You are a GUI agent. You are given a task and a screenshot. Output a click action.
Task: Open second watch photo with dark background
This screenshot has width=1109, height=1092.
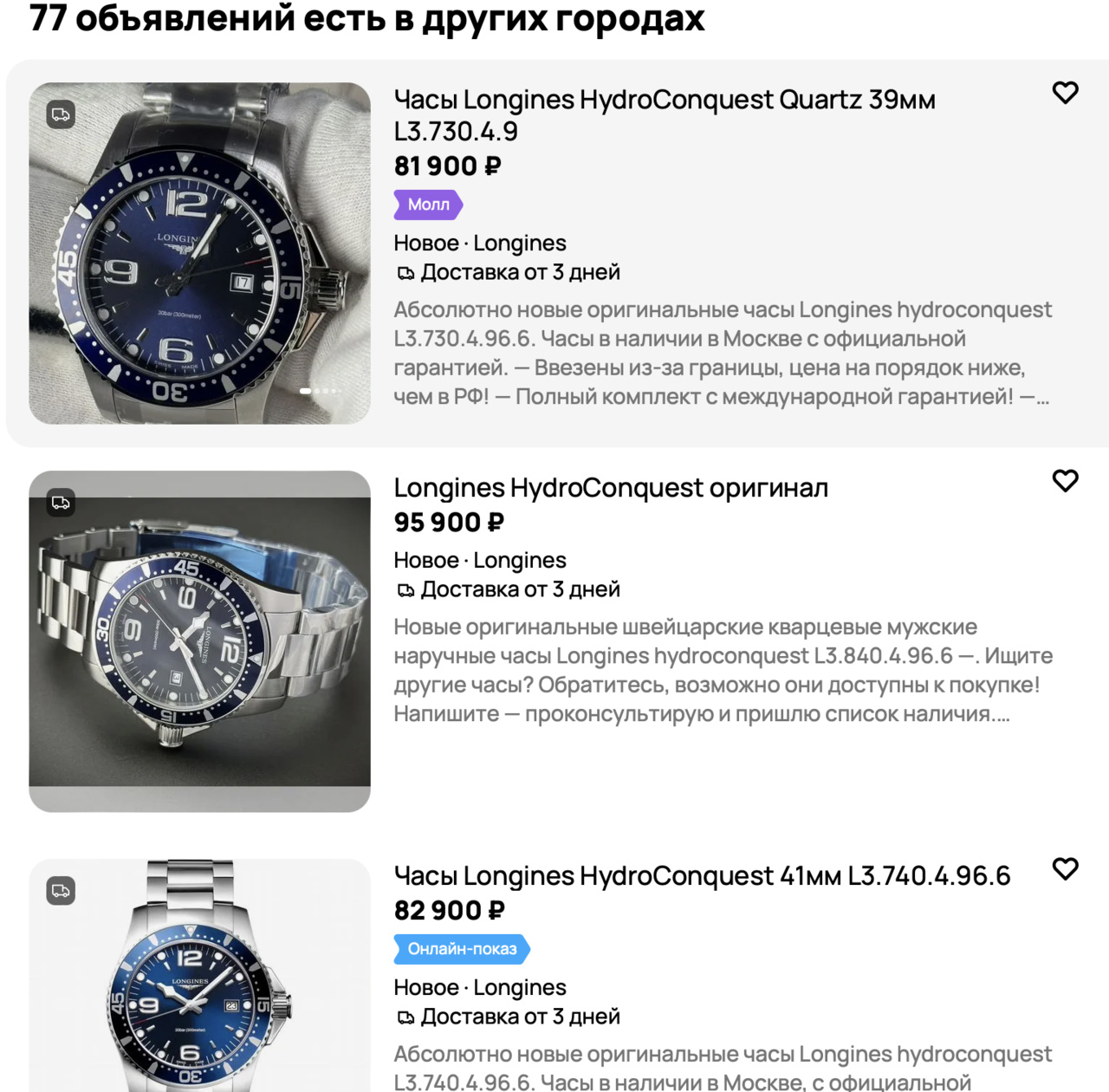click(x=200, y=641)
